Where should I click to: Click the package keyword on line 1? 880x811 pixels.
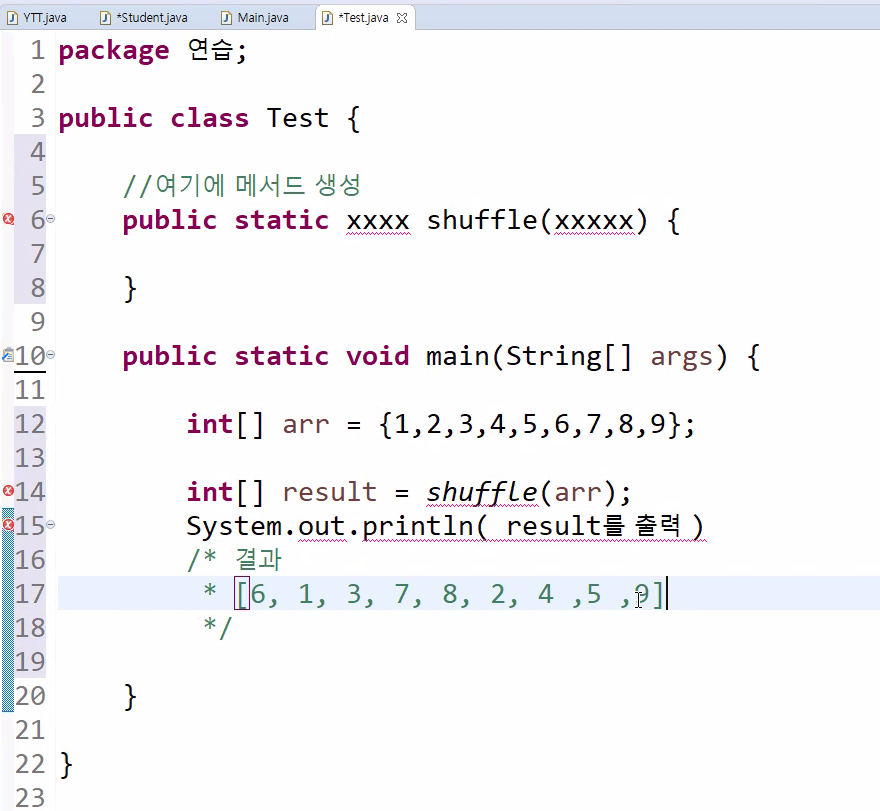click(113, 52)
